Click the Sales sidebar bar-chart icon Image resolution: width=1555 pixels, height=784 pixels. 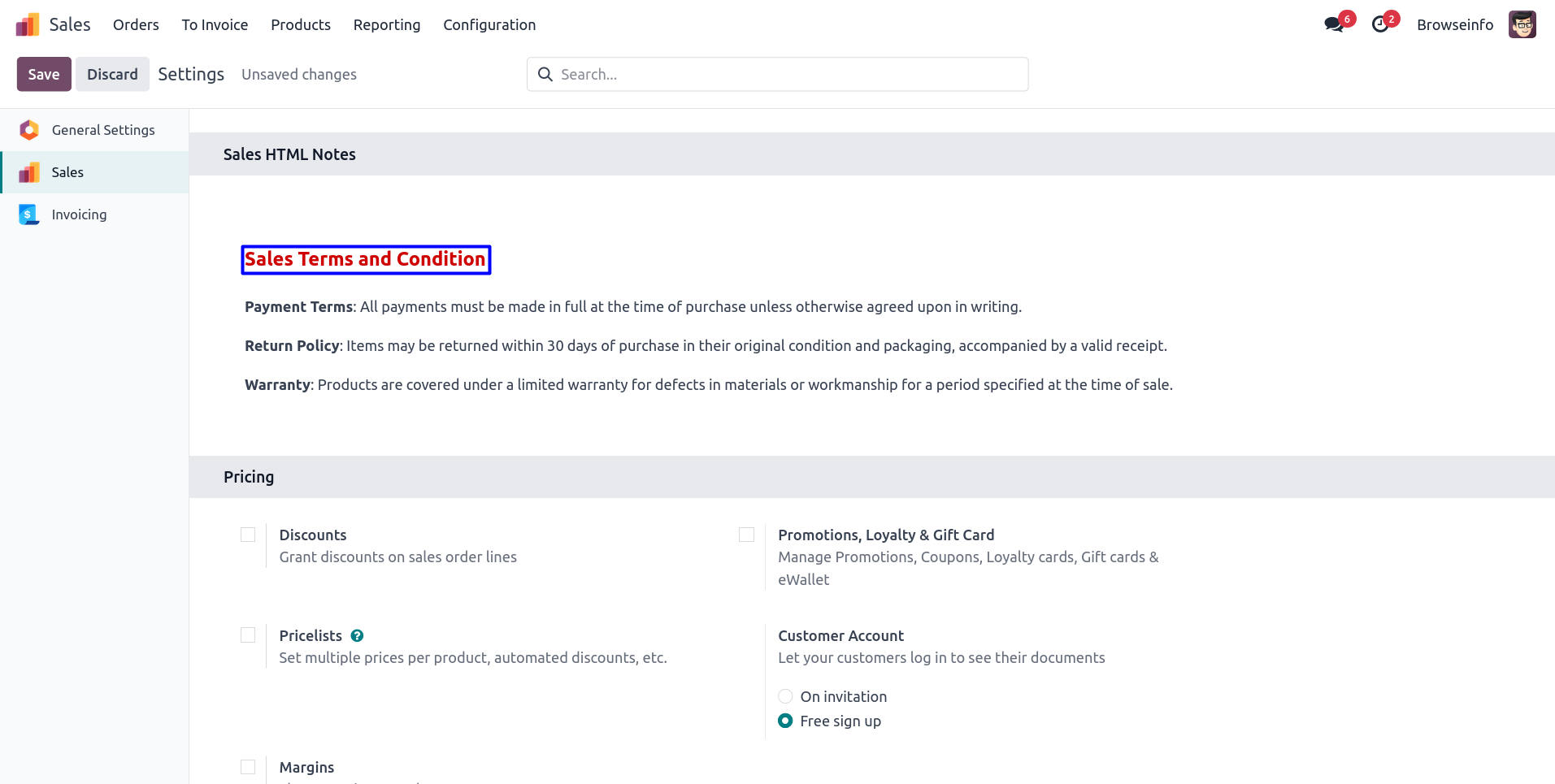point(29,172)
